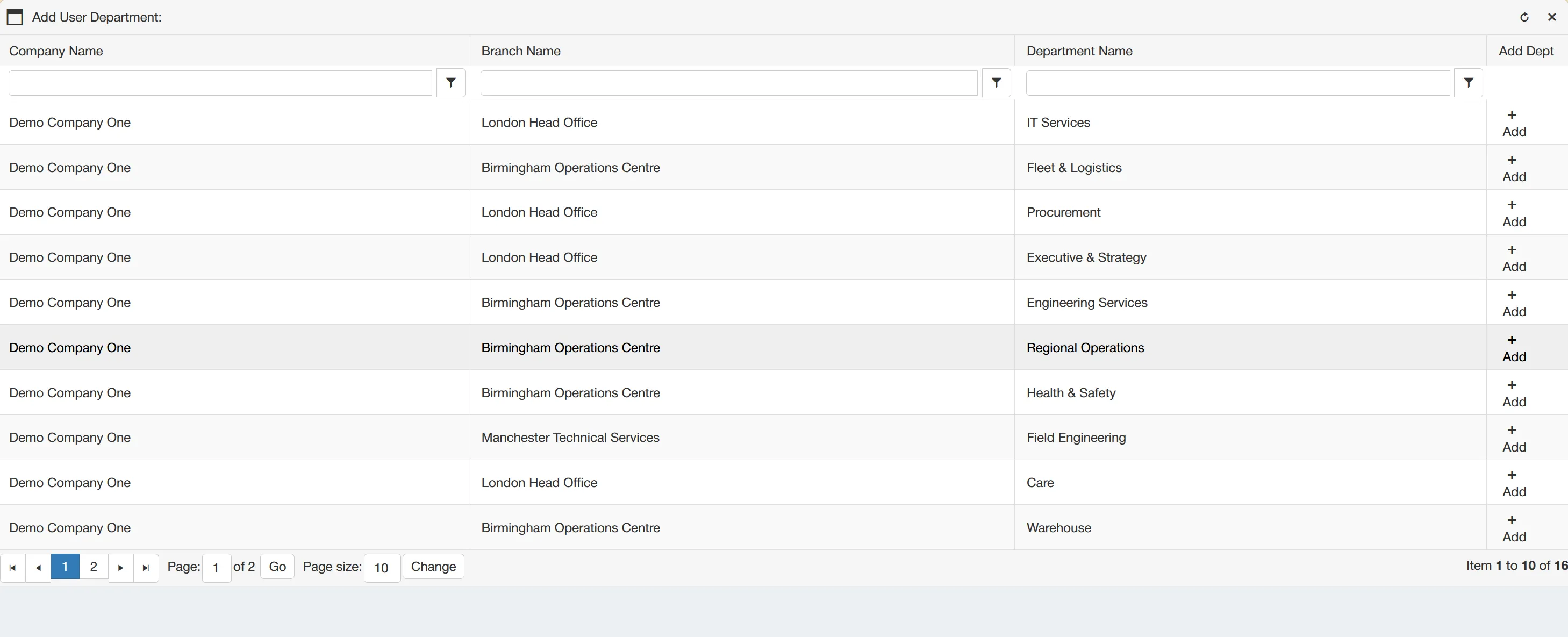Go to next page arrow
Image resolution: width=1568 pixels, height=637 pixels.
click(x=120, y=568)
